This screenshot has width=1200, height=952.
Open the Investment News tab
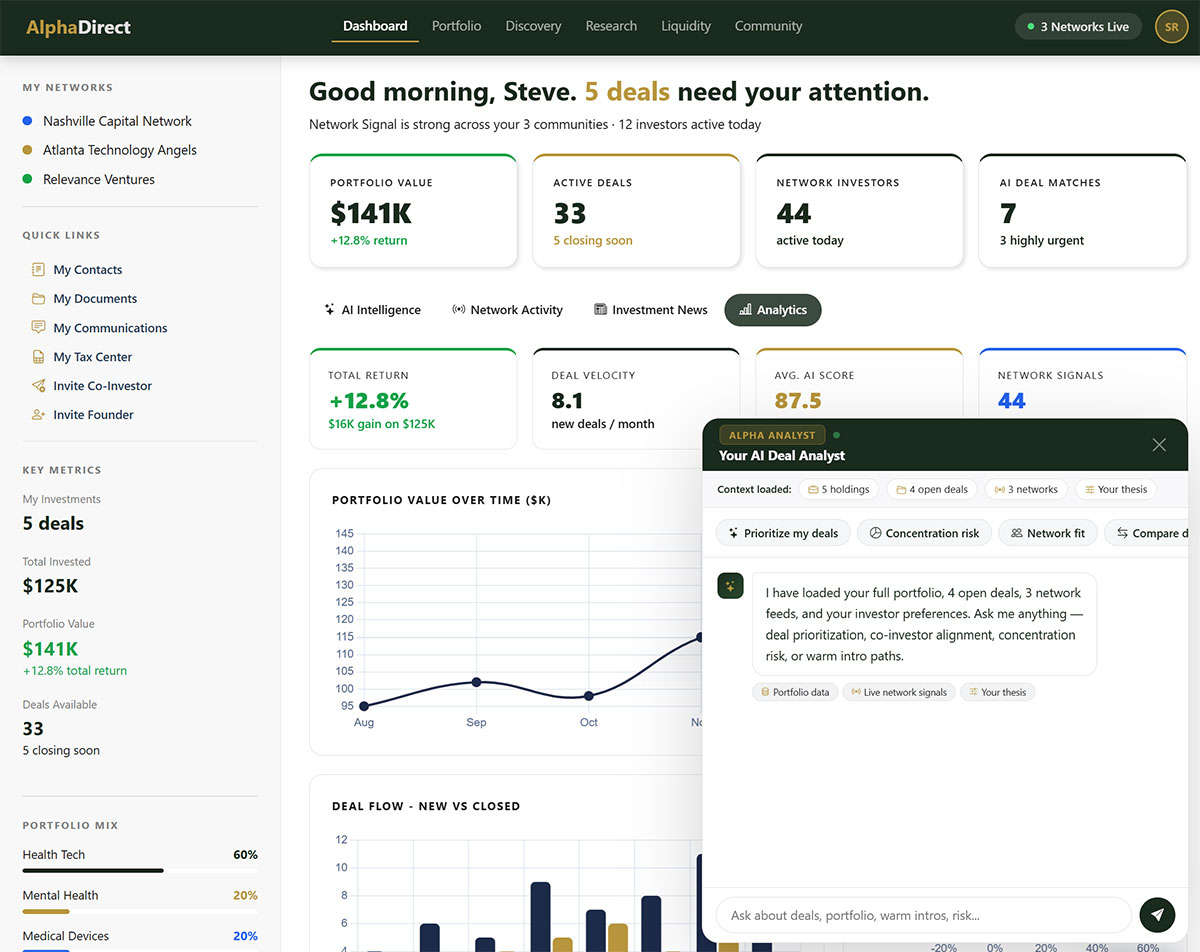651,310
